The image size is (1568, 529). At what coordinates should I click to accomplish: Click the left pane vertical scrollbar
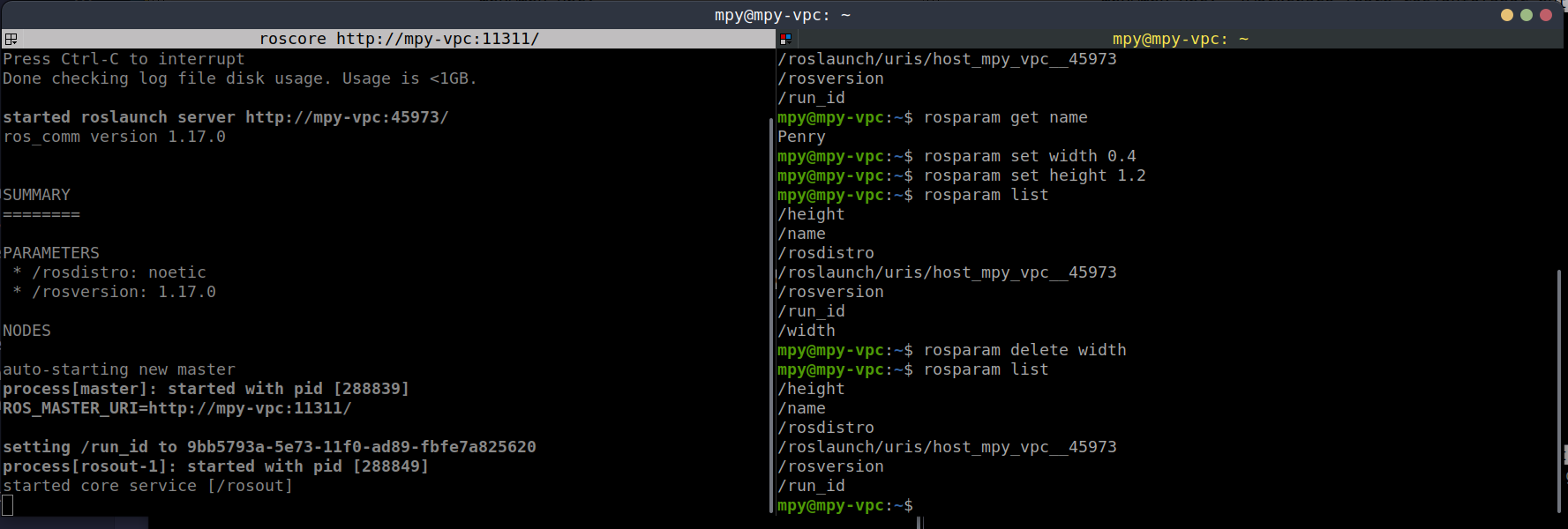pos(770,309)
